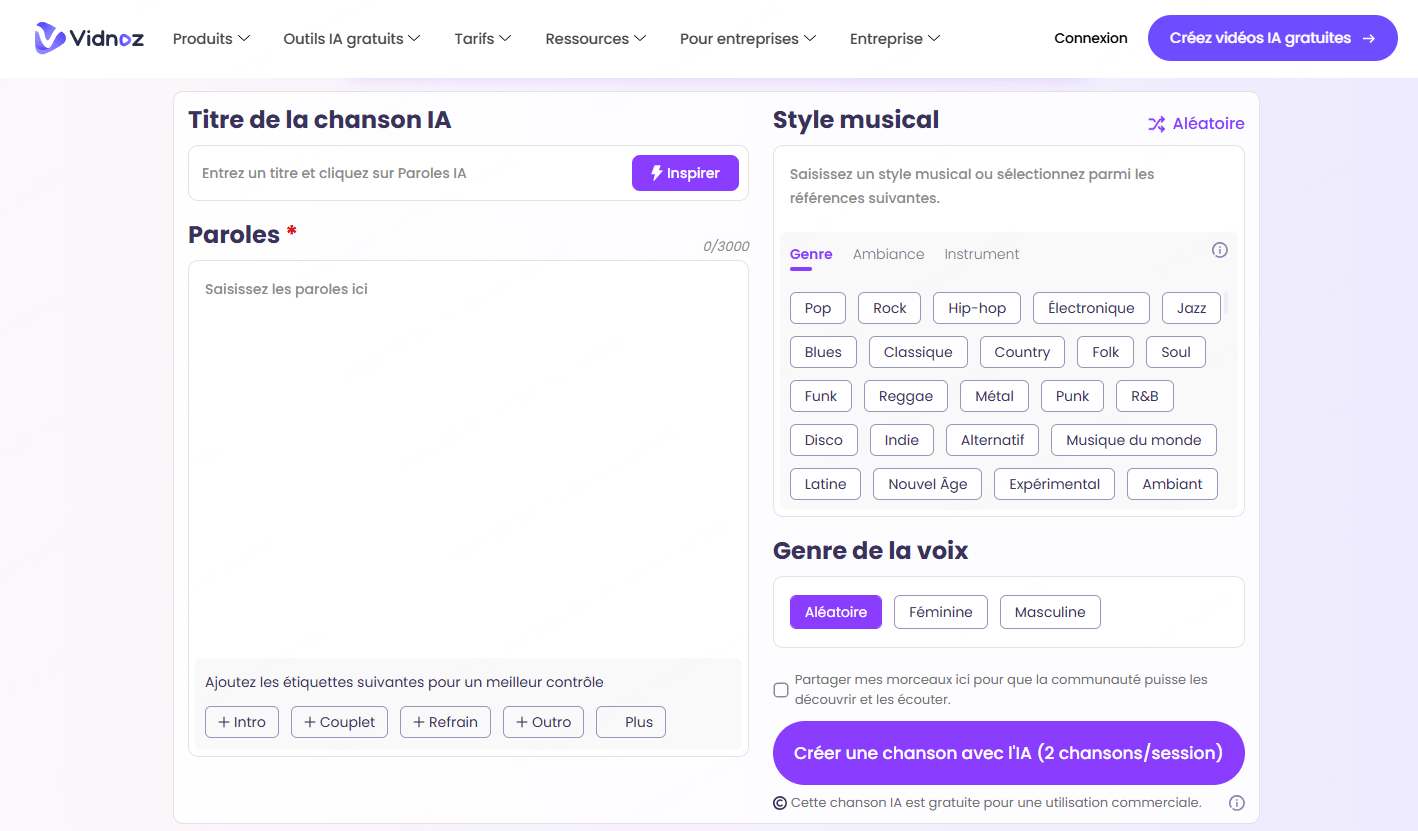Switch to the Ambiance tab
The width and height of the screenshot is (1418, 831).
tap(888, 254)
